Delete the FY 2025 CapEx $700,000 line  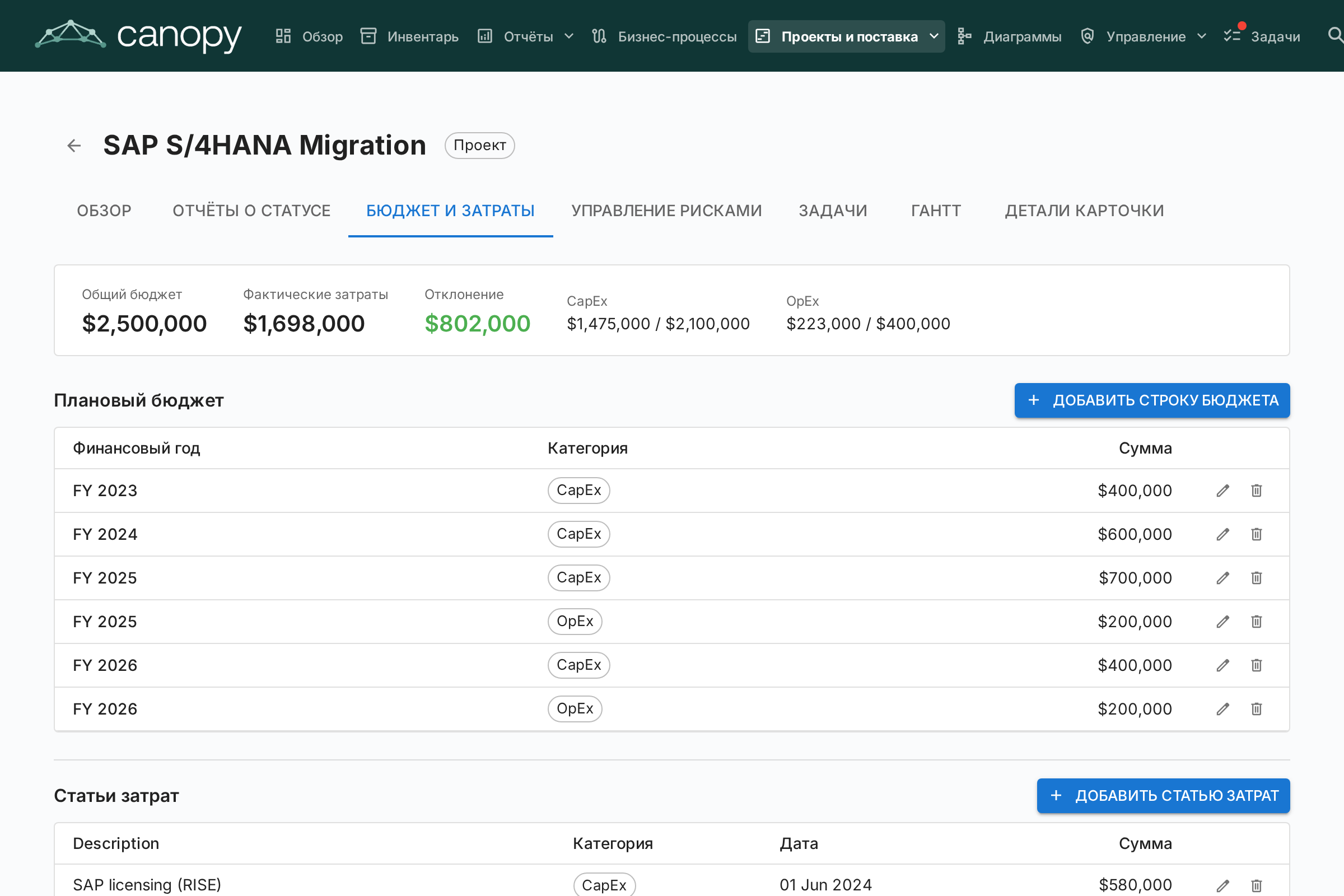click(x=1257, y=578)
